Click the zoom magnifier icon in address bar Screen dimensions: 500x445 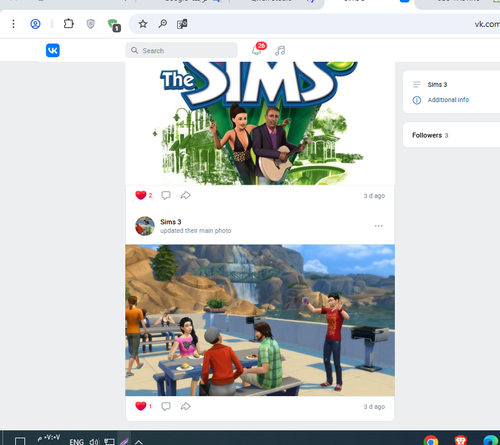point(163,24)
